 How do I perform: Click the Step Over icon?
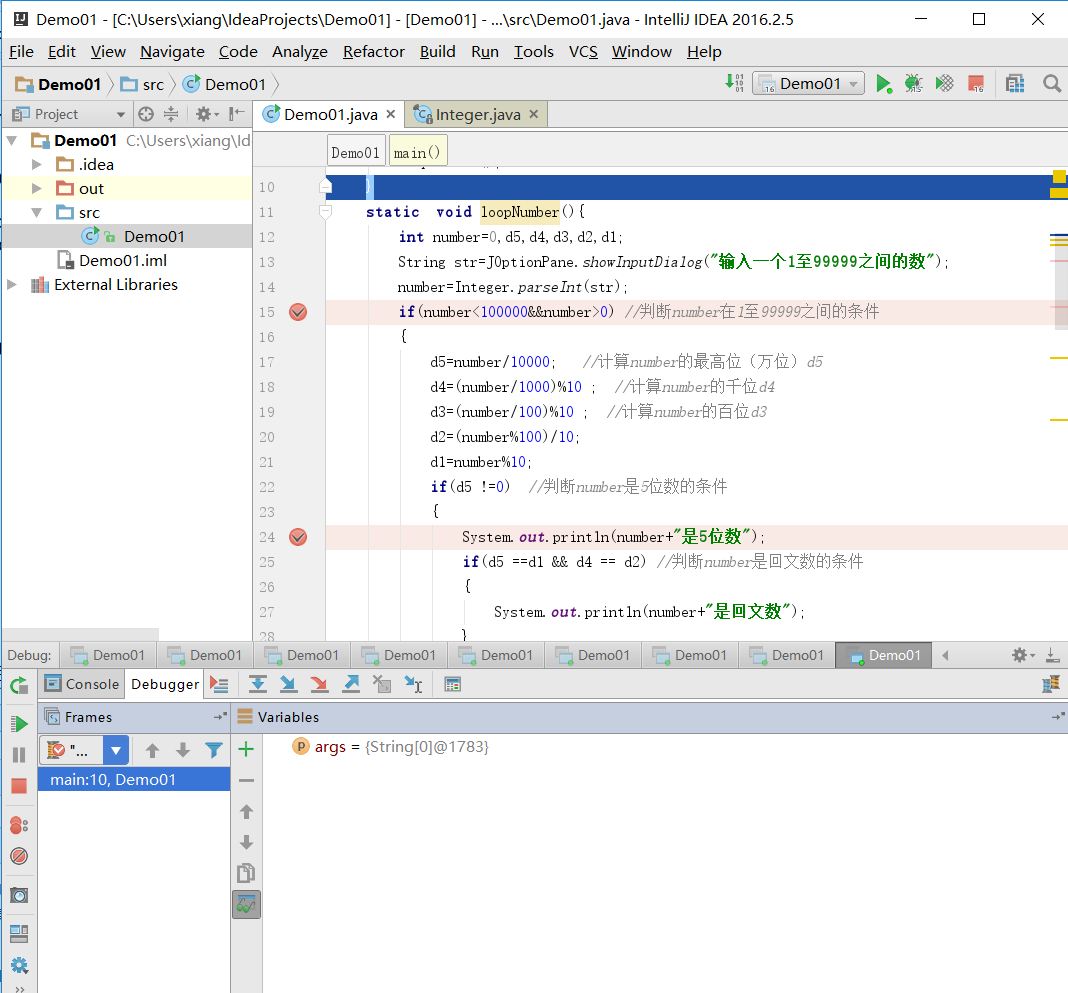[257, 684]
